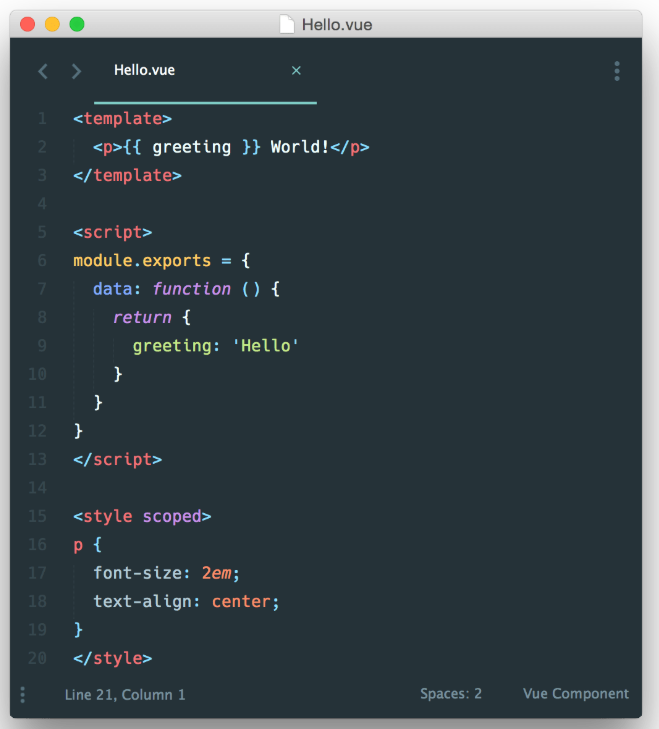The width and height of the screenshot is (659, 729).
Task: Click the World! text on line 2
Action: click(300, 147)
